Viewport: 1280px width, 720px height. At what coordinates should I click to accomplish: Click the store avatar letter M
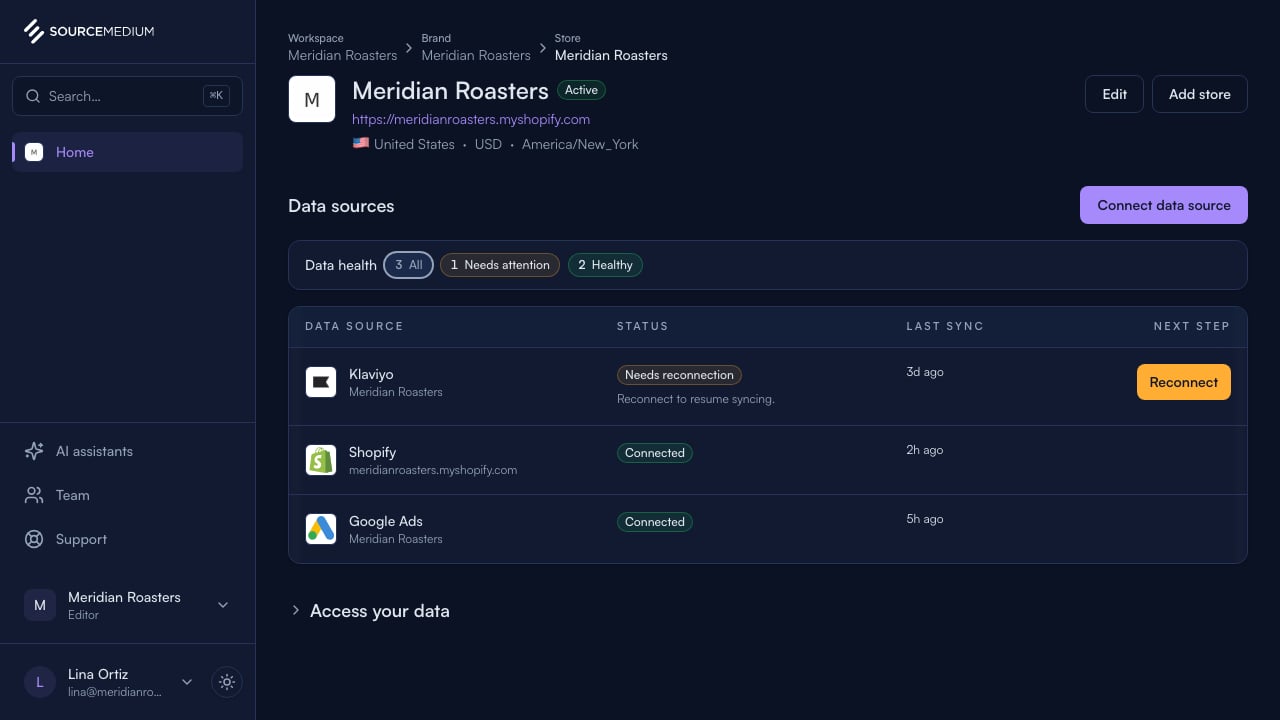click(312, 99)
